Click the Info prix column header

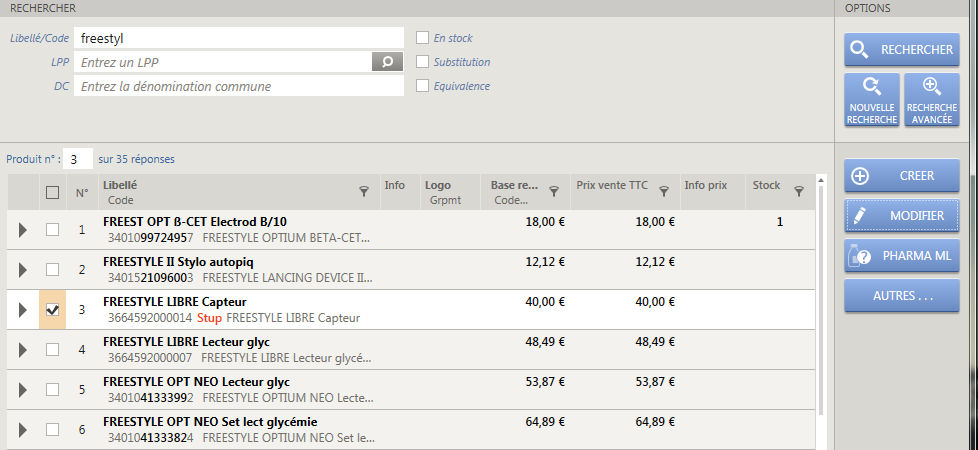pos(705,185)
